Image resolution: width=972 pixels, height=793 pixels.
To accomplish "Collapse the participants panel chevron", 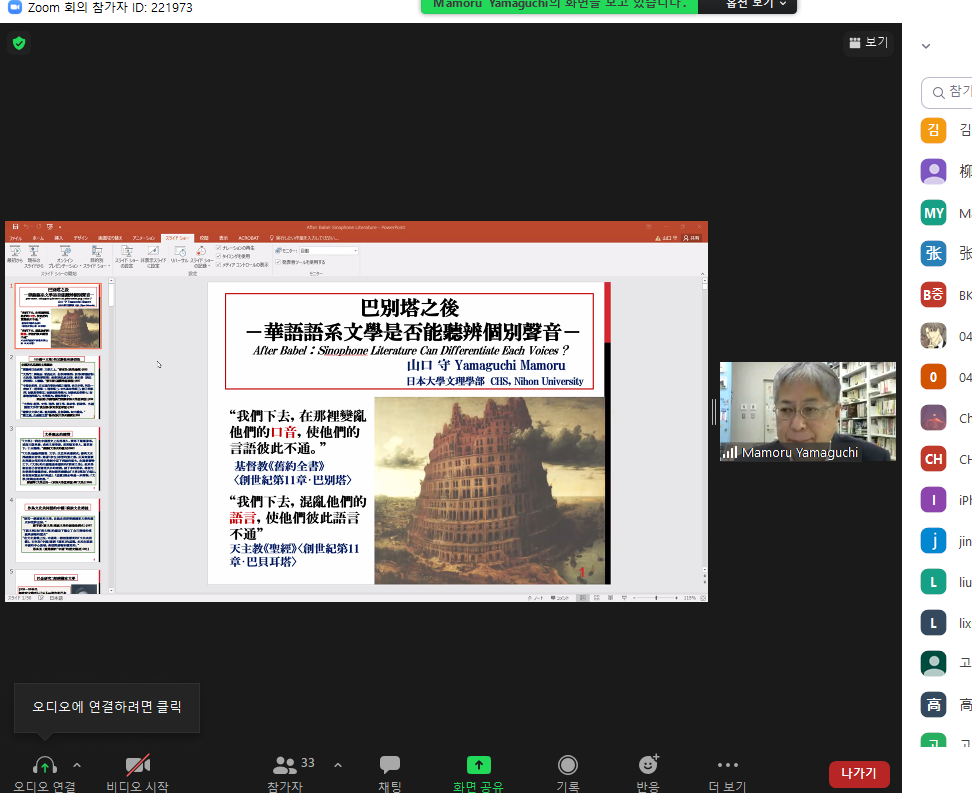I will (926, 46).
